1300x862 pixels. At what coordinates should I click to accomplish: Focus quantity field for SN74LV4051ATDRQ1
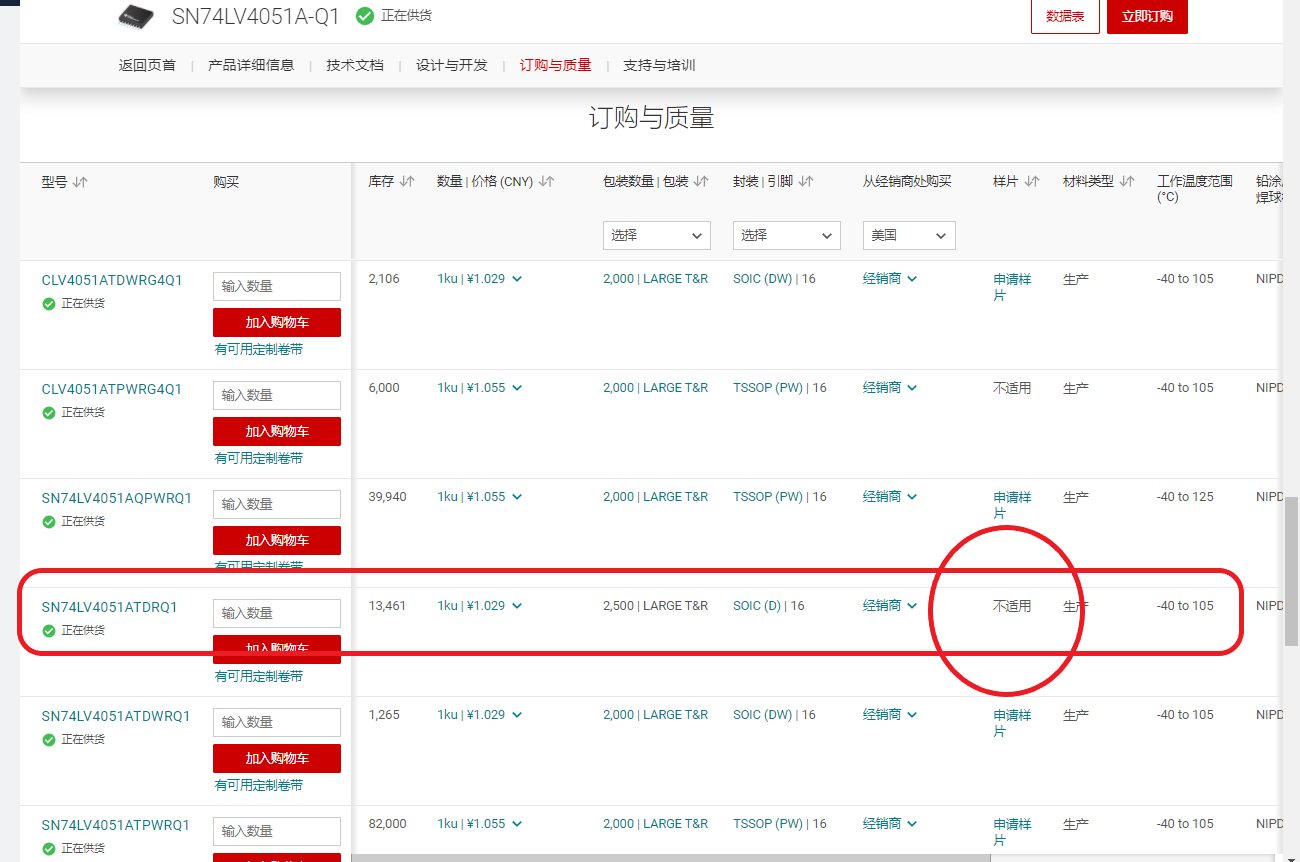pyautogui.click(x=277, y=613)
